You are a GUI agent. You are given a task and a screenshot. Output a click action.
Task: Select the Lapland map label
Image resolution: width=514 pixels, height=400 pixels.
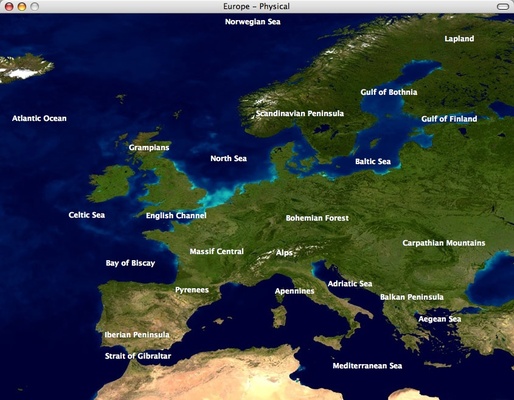[459, 39]
